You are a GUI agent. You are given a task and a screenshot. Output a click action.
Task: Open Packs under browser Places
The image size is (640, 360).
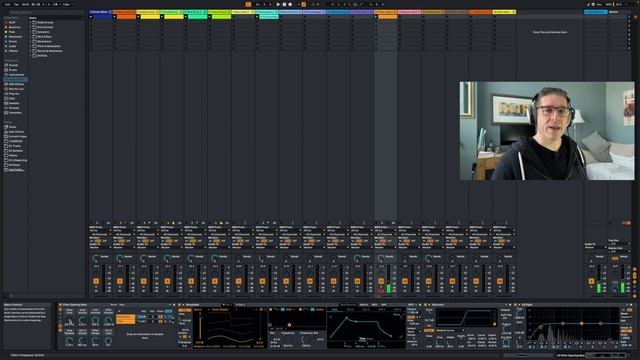tap(12, 127)
